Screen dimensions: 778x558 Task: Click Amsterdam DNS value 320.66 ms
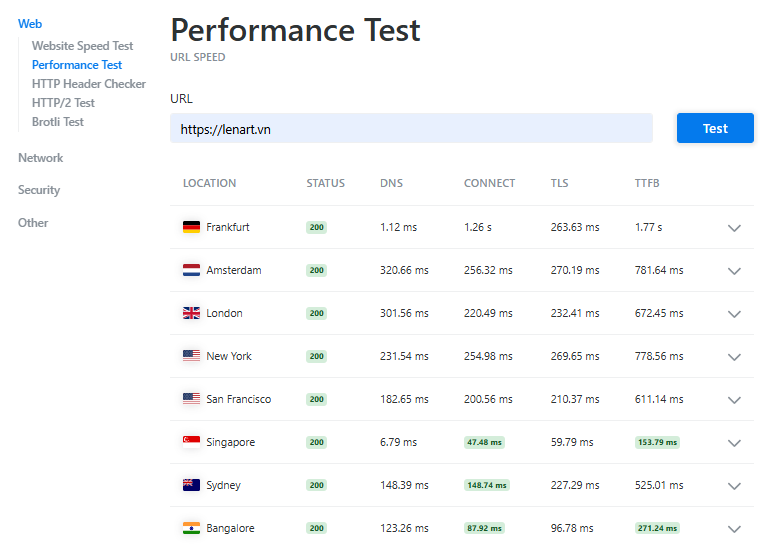click(x=404, y=270)
